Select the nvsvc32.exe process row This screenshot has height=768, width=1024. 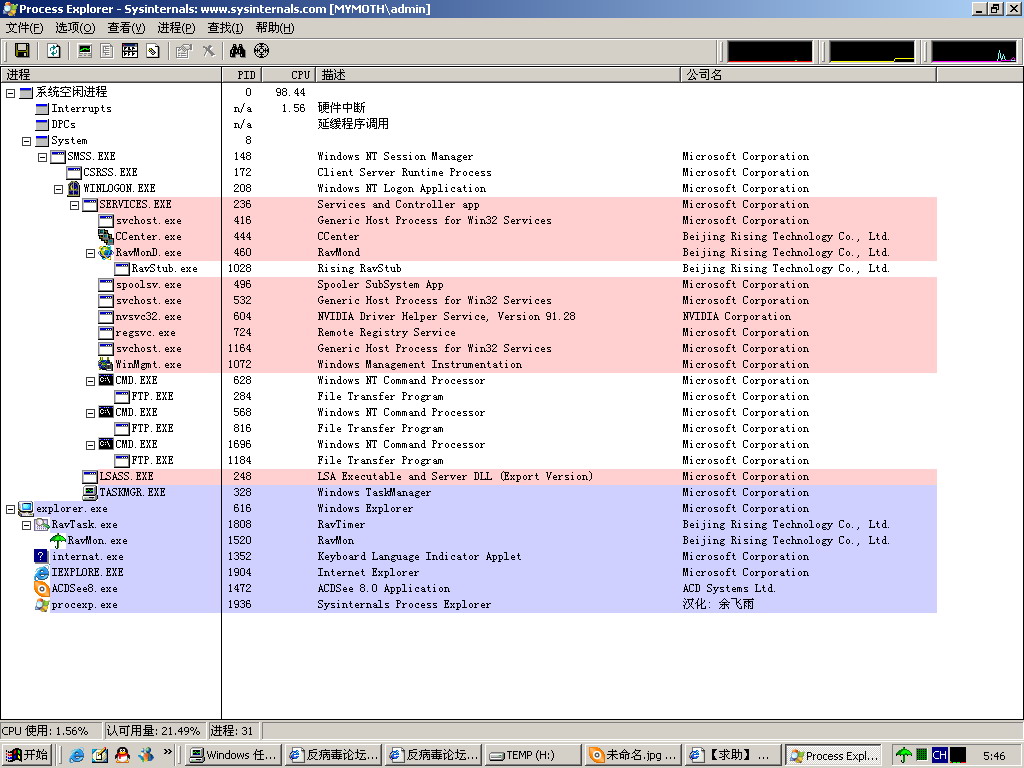[x=469, y=316]
